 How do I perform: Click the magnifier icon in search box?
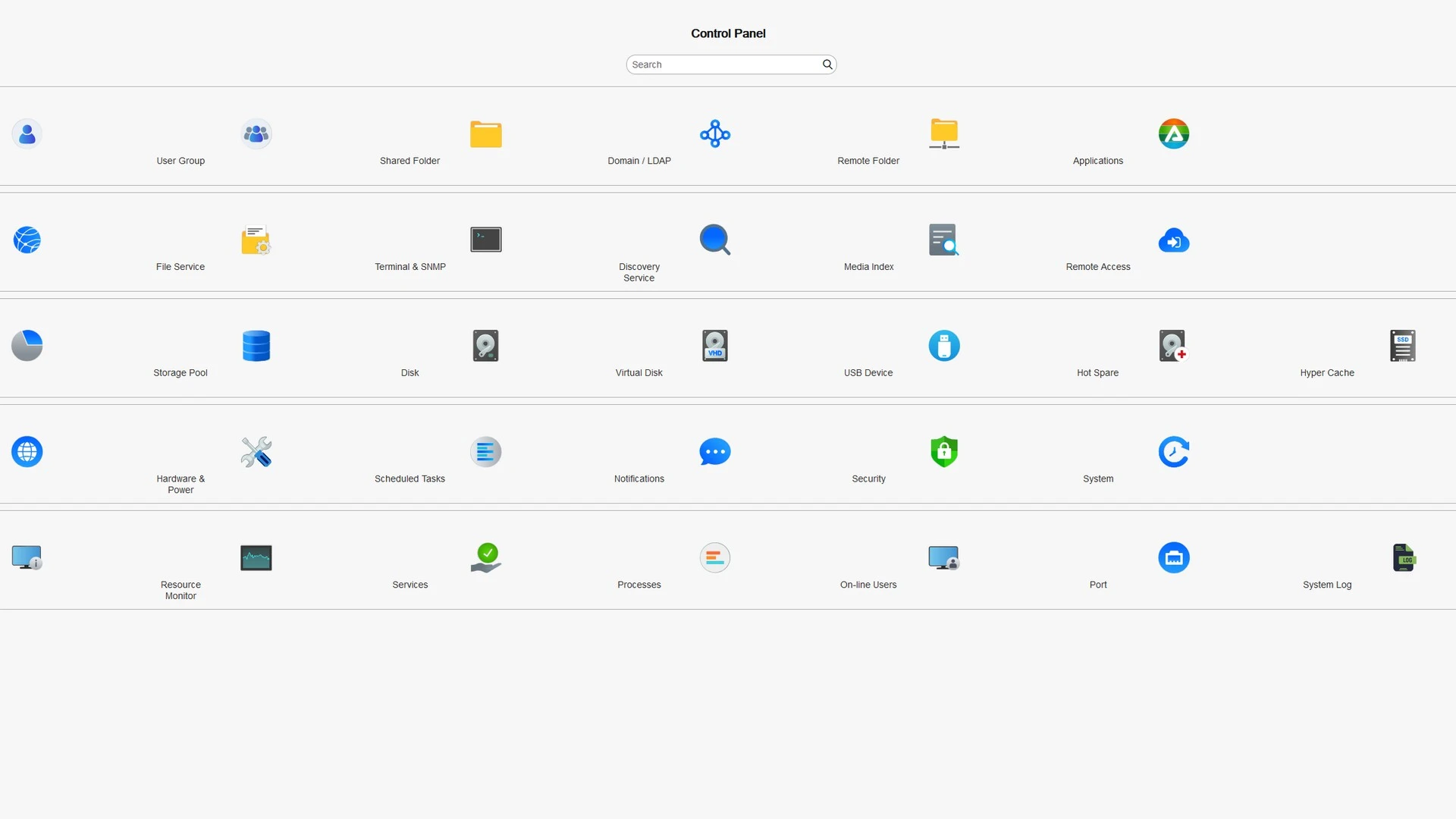coord(827,64)
